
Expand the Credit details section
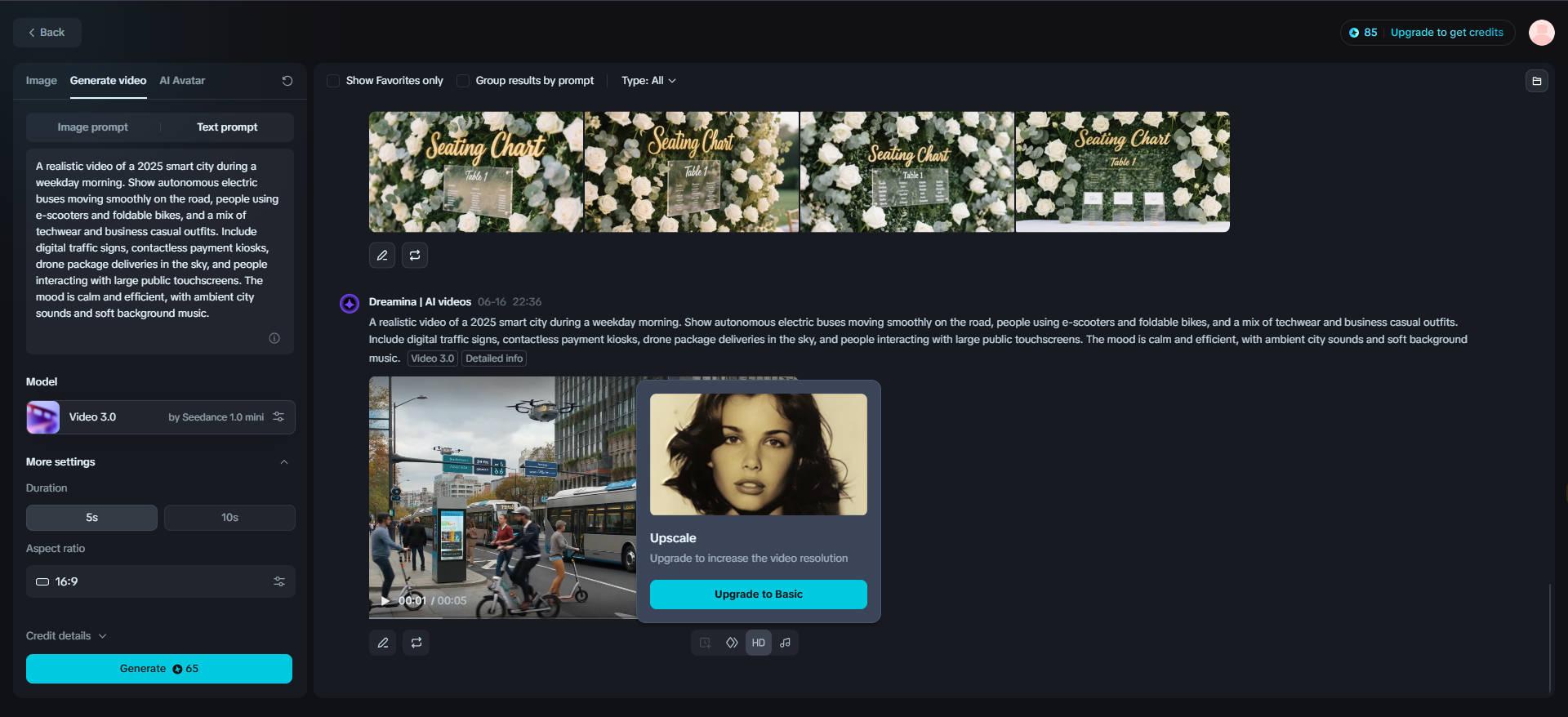point(66,636)
